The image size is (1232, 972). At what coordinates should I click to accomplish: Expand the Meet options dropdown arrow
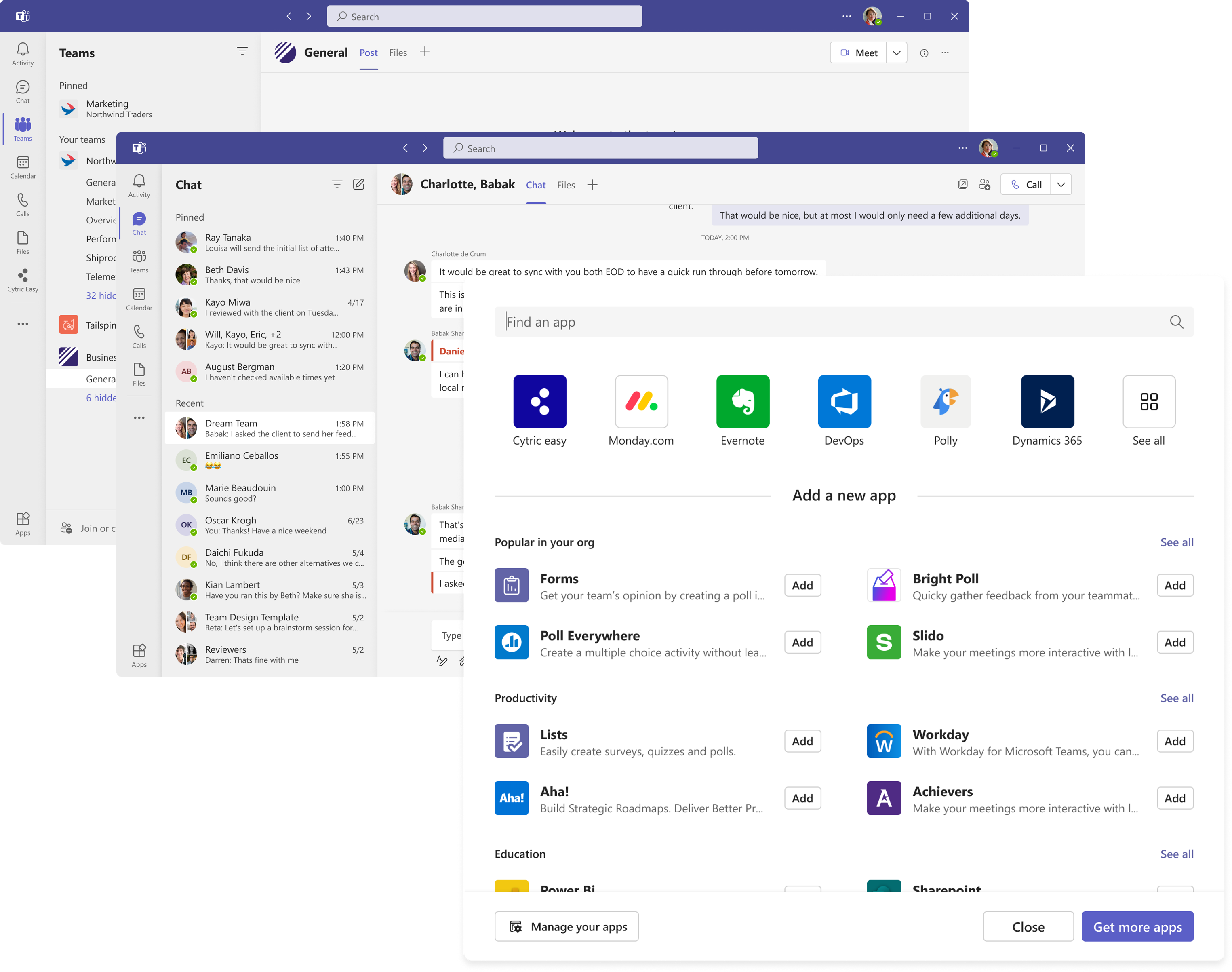896,53
